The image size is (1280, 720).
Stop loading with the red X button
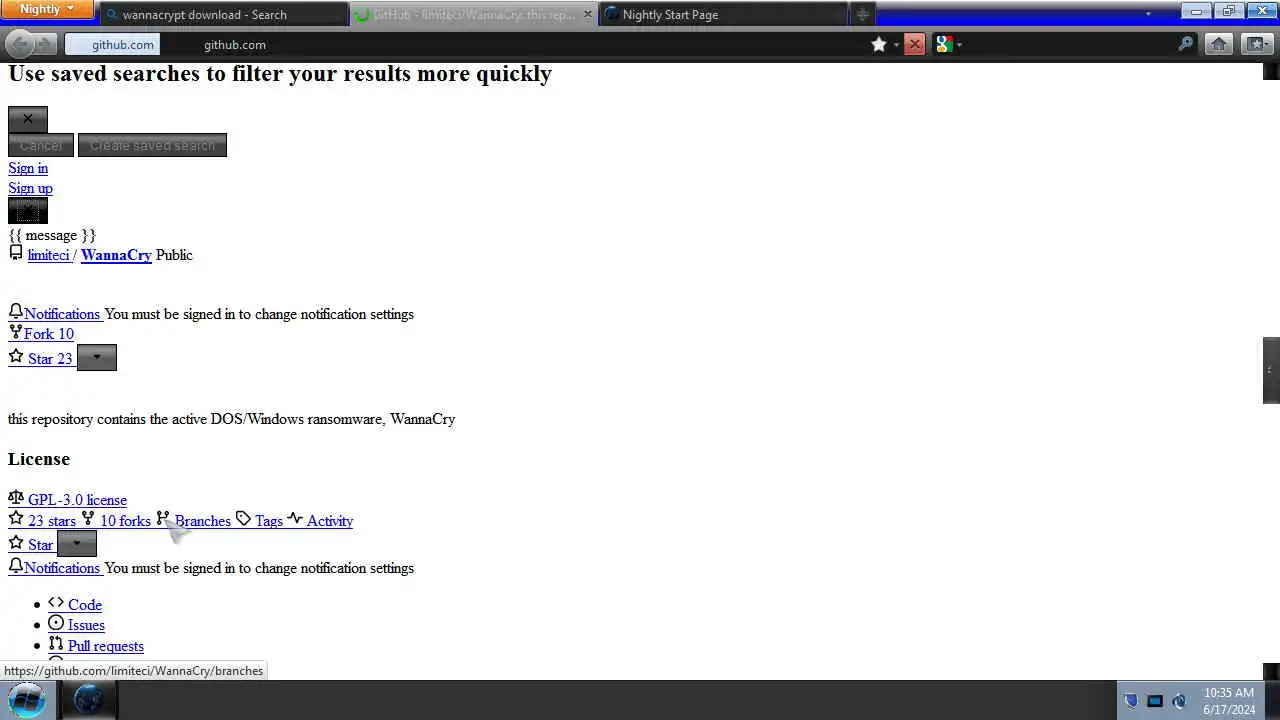(914, 44)
